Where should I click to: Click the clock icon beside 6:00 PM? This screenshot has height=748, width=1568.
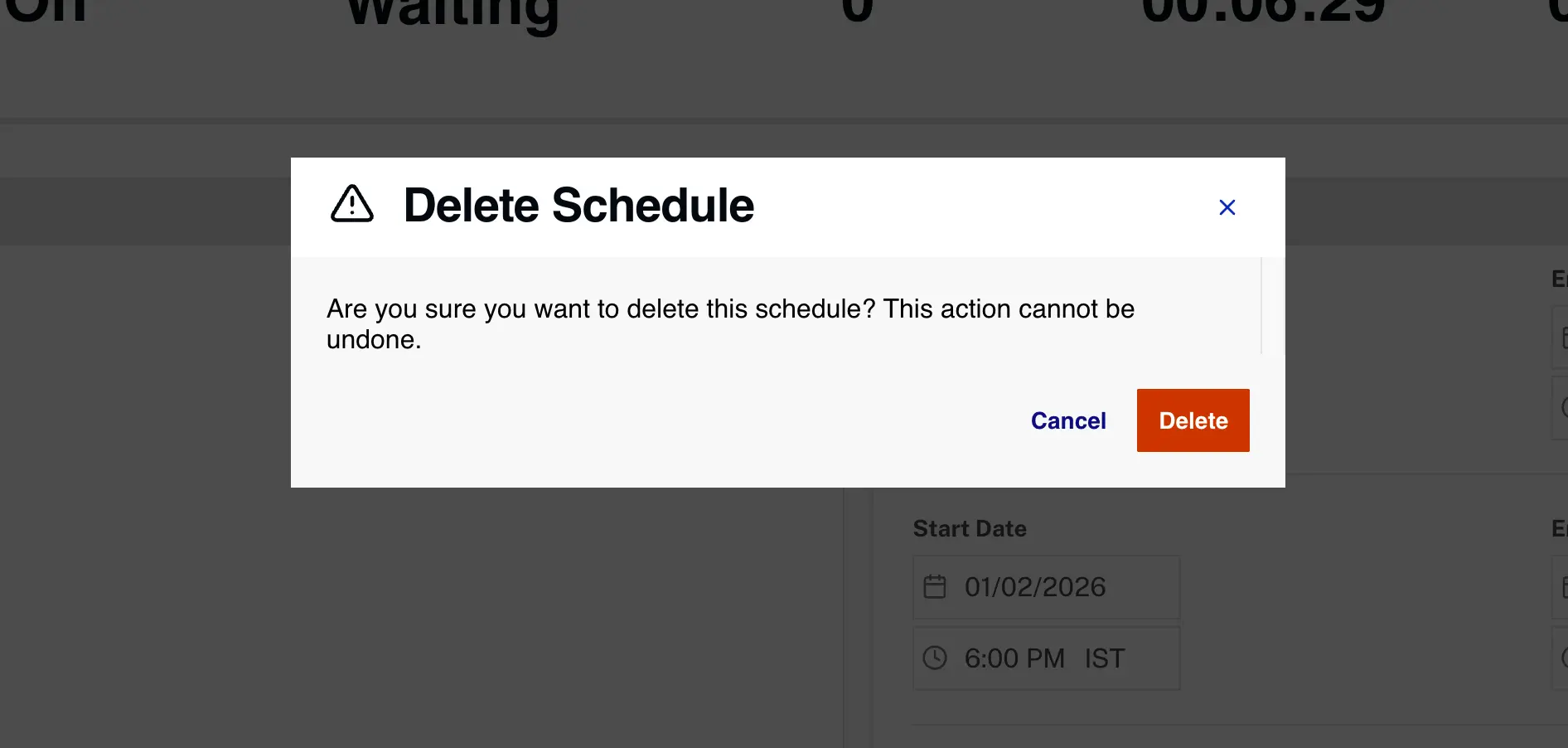[x=936, y=658]
